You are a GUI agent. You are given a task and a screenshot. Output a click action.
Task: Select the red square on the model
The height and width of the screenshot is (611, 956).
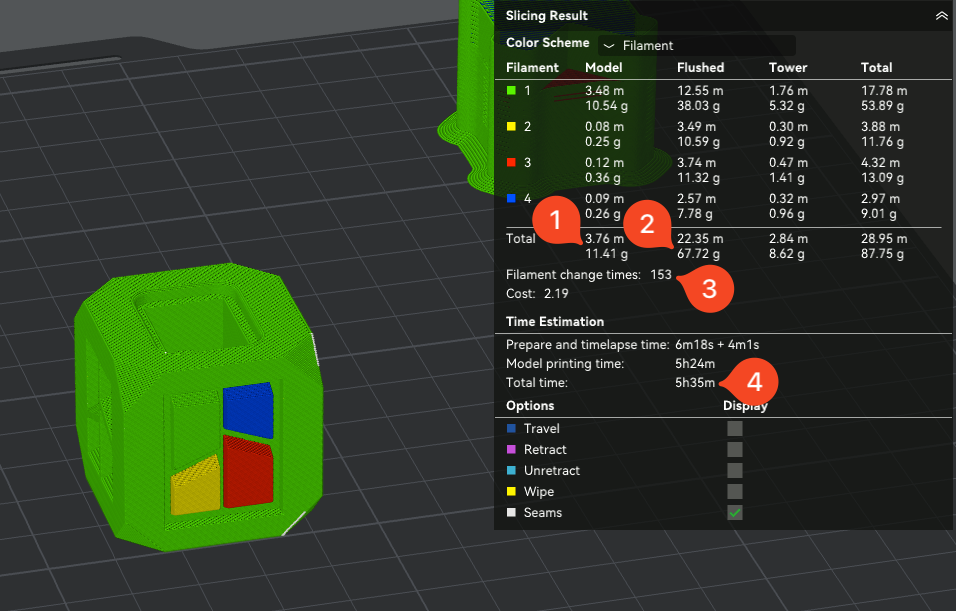coord(247,471)
